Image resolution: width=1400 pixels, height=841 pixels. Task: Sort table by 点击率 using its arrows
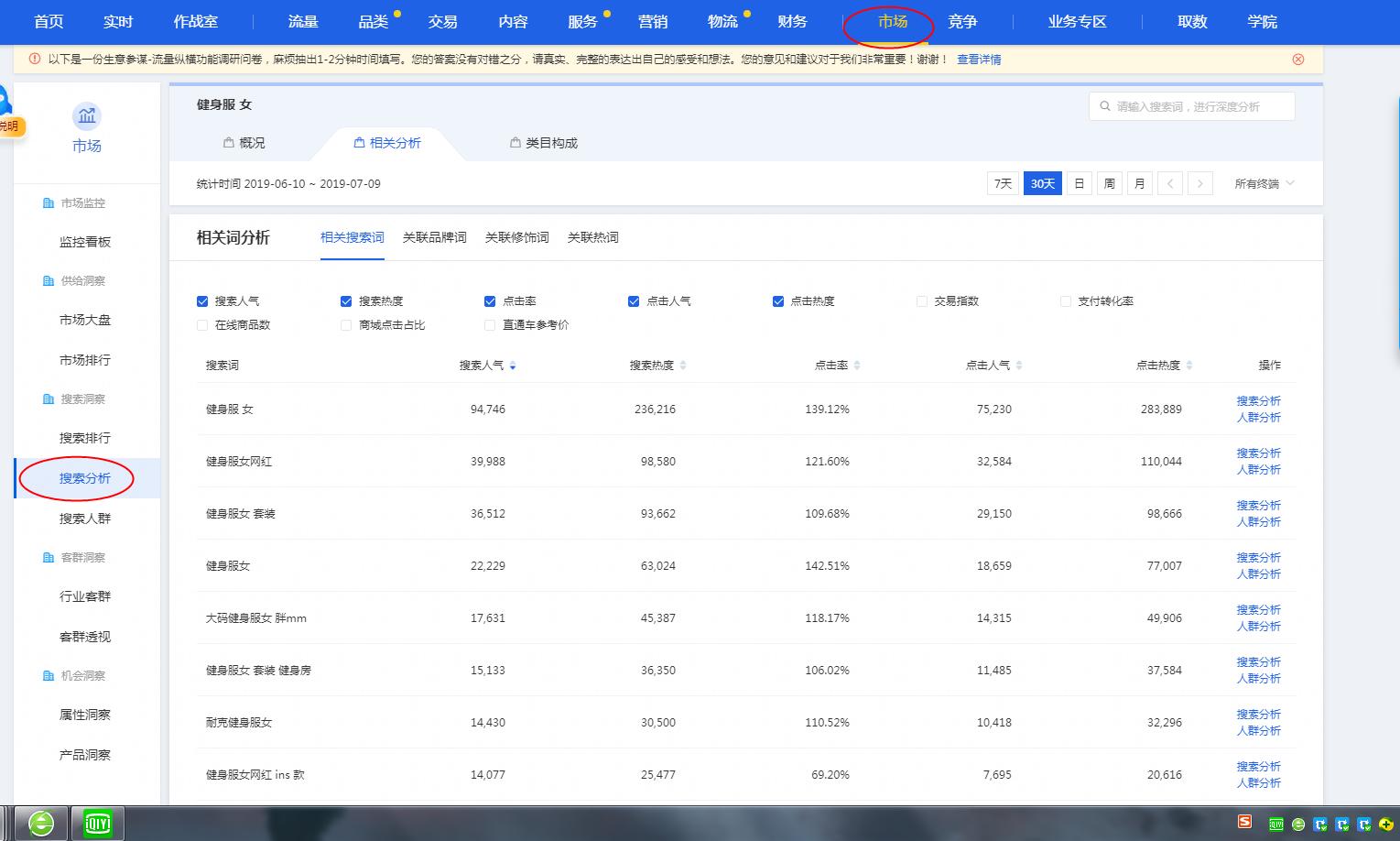click(856, 364)
